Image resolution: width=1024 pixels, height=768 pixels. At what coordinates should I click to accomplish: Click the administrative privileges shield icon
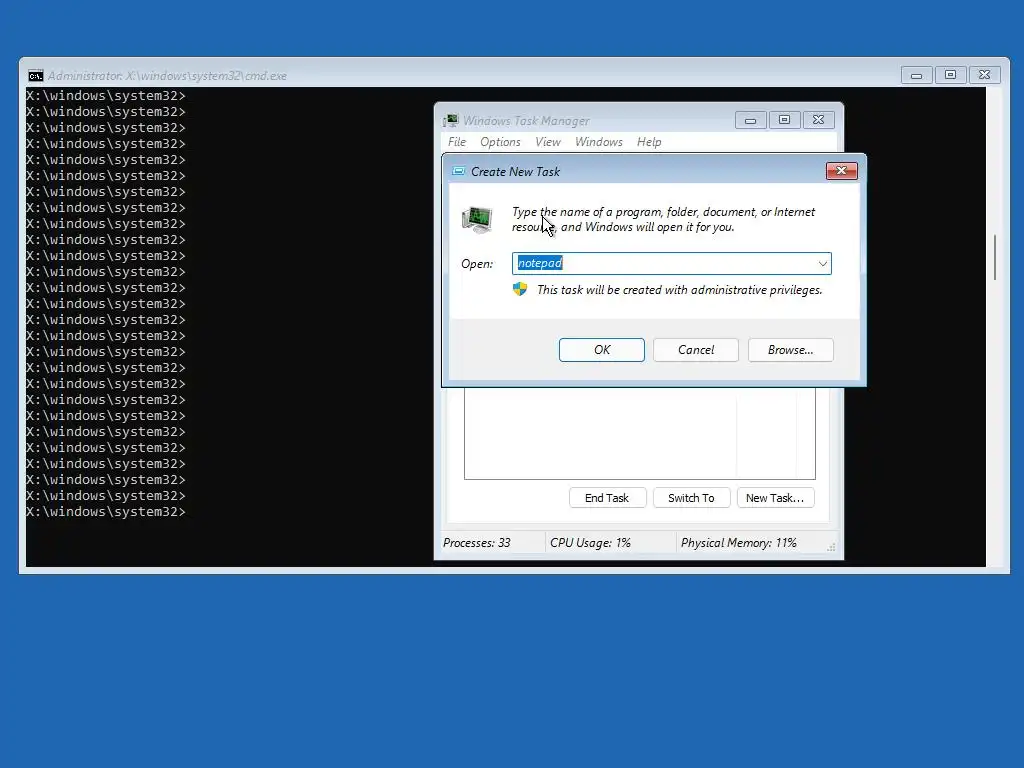(x=520, y=289)
